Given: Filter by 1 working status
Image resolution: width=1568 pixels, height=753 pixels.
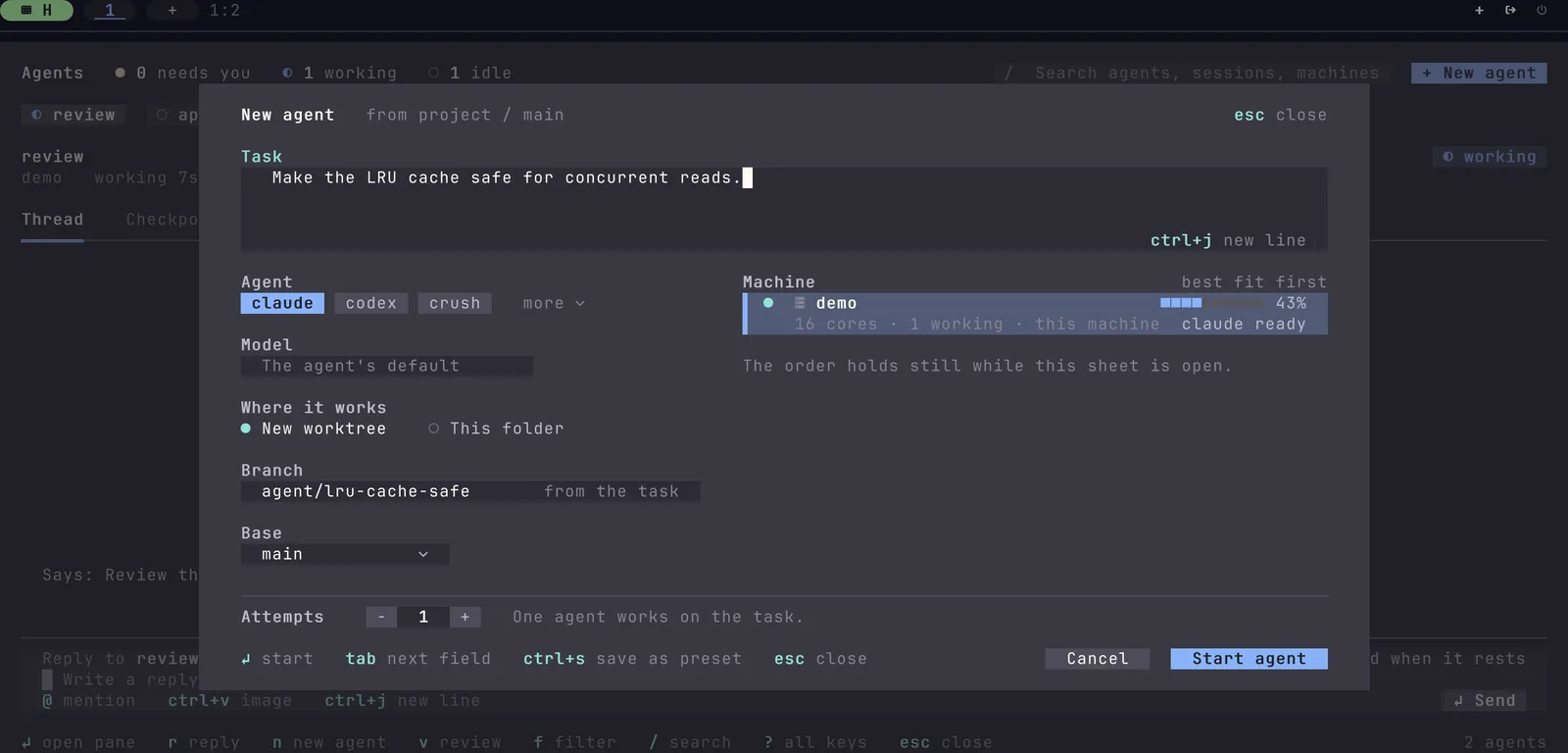Looking at the screenshot, I should tap(339, 73).
